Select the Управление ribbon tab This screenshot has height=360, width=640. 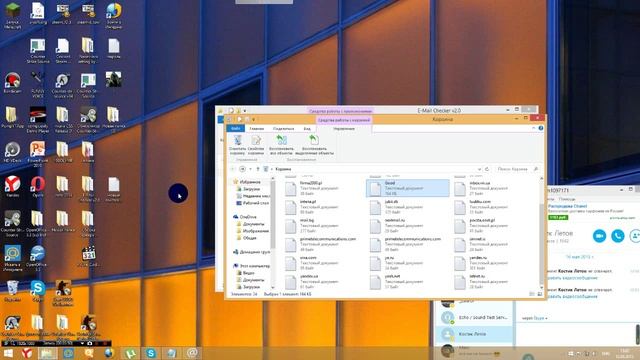pos(344,129)
